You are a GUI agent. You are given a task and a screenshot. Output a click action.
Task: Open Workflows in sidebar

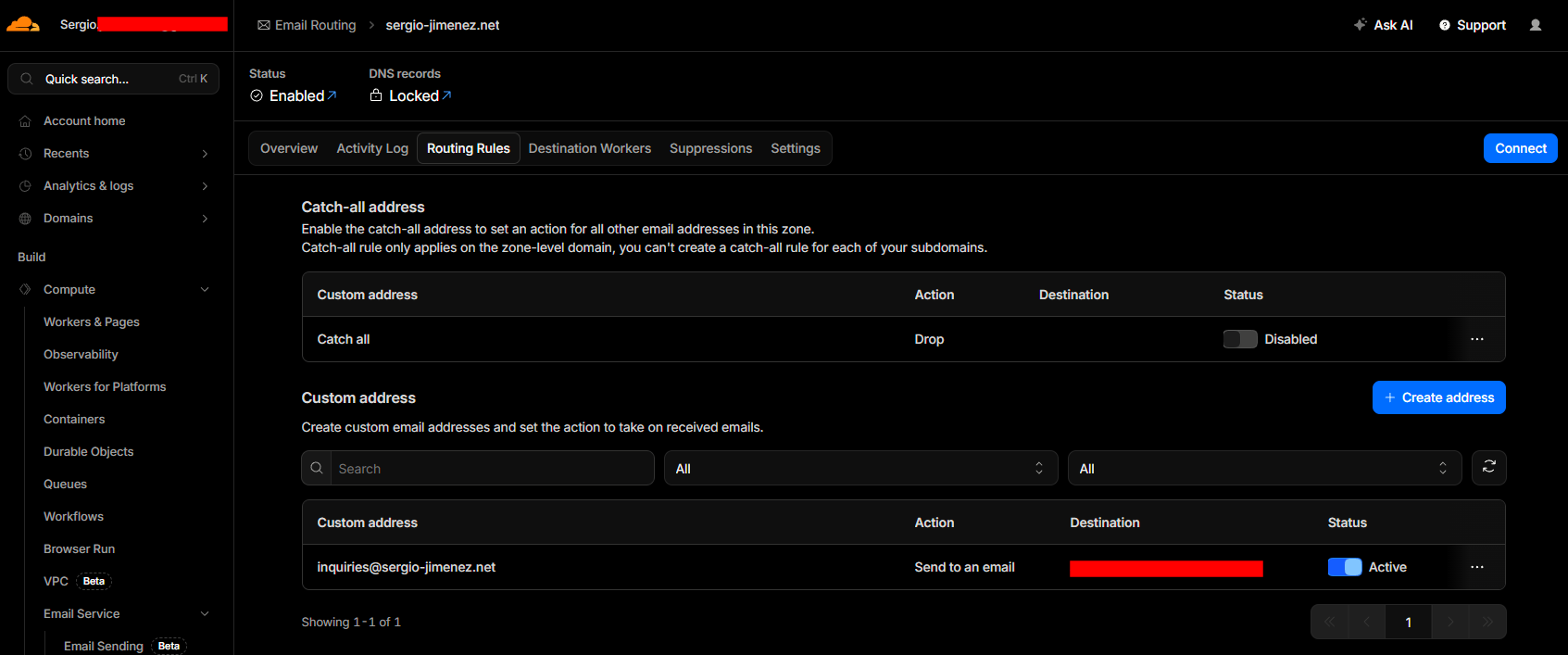pos(73,517)
